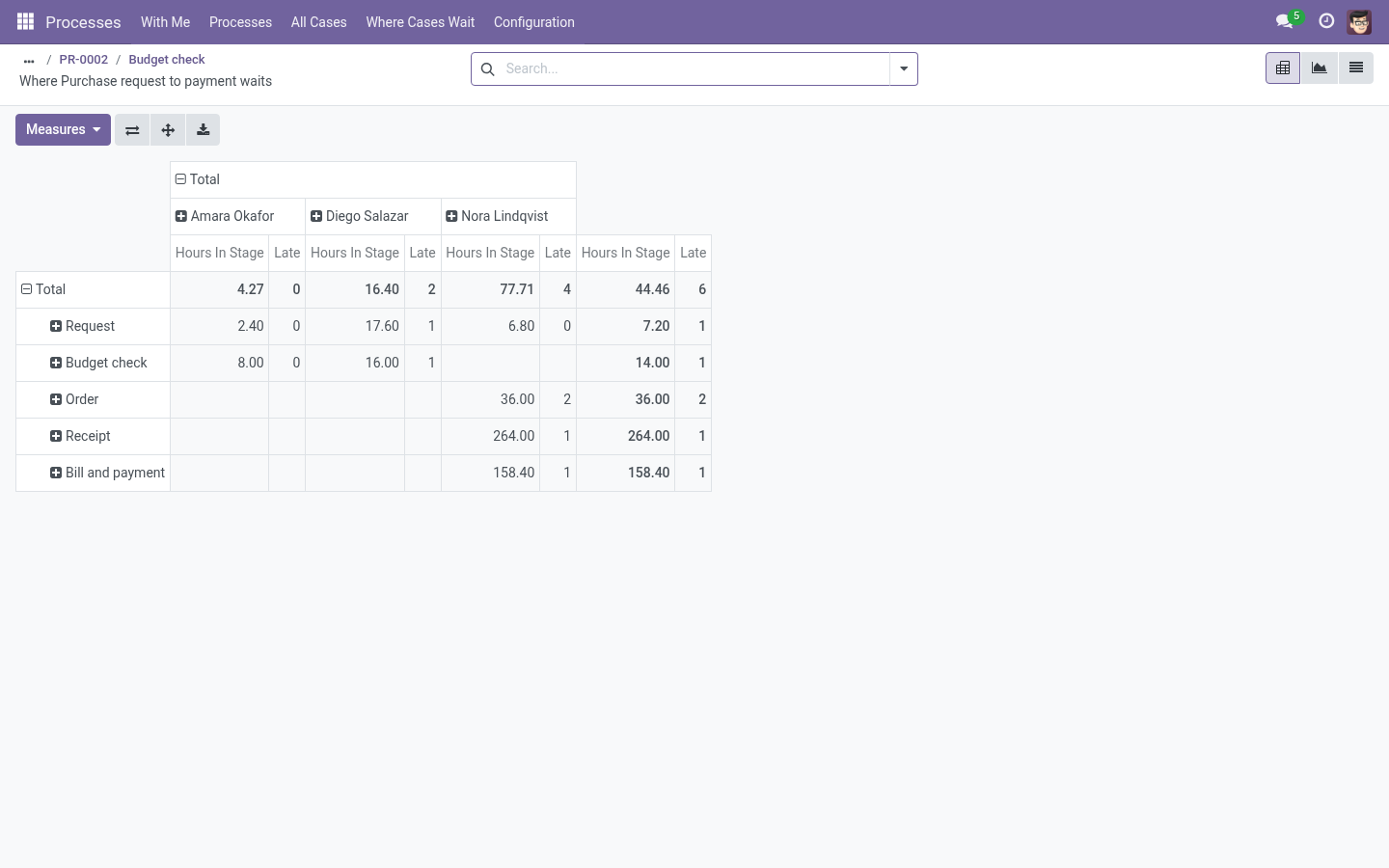Open the All Cases menu
Image resolution: width=1389 pixels, height=868 pixels.
point(318,22)
